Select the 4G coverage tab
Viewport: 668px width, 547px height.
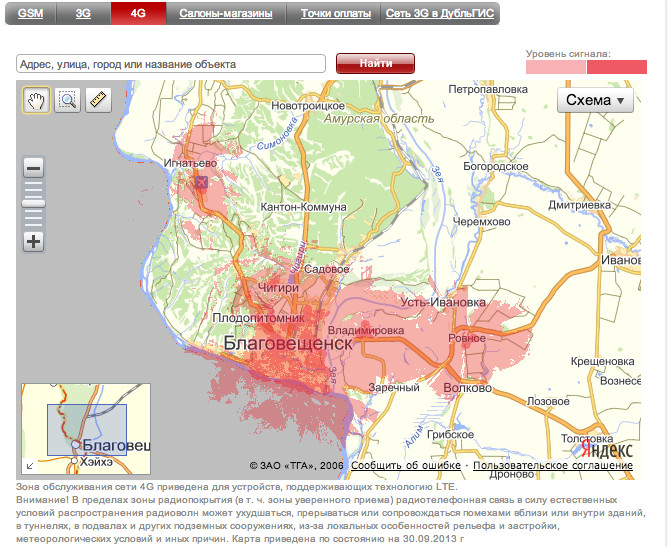(137, 14)
